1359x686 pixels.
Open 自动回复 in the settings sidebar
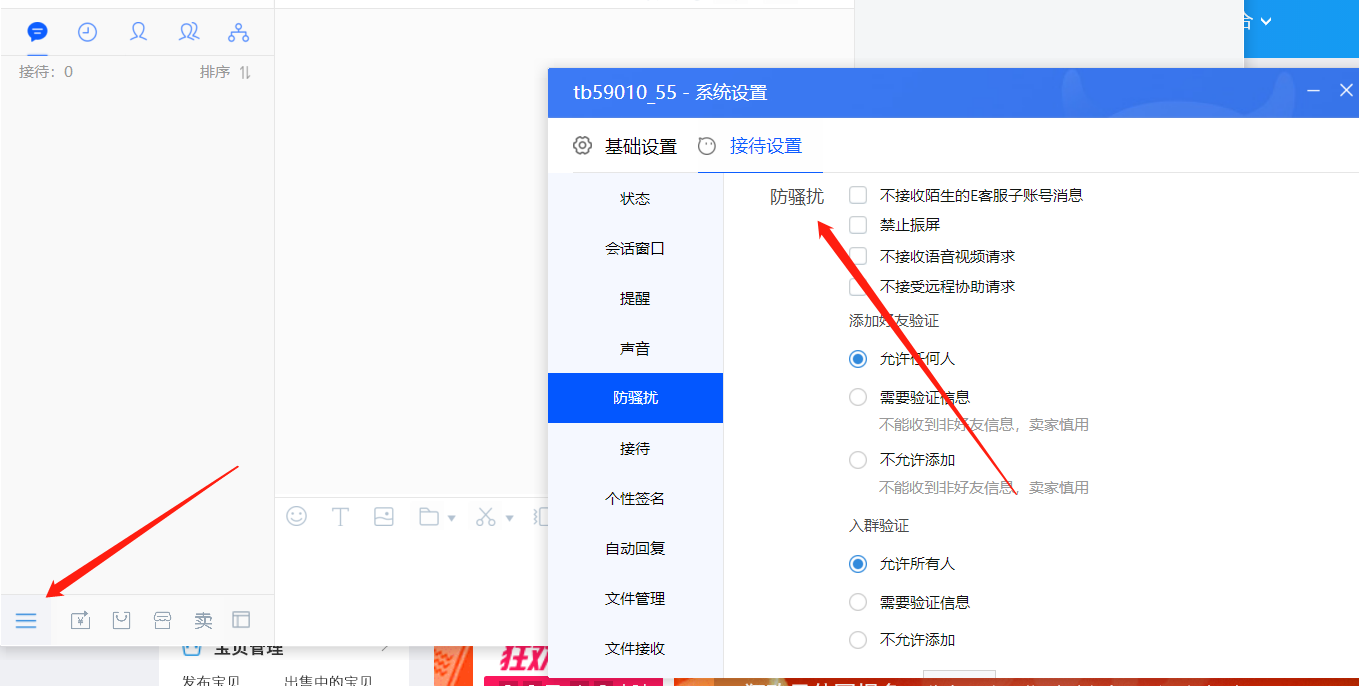635,548
